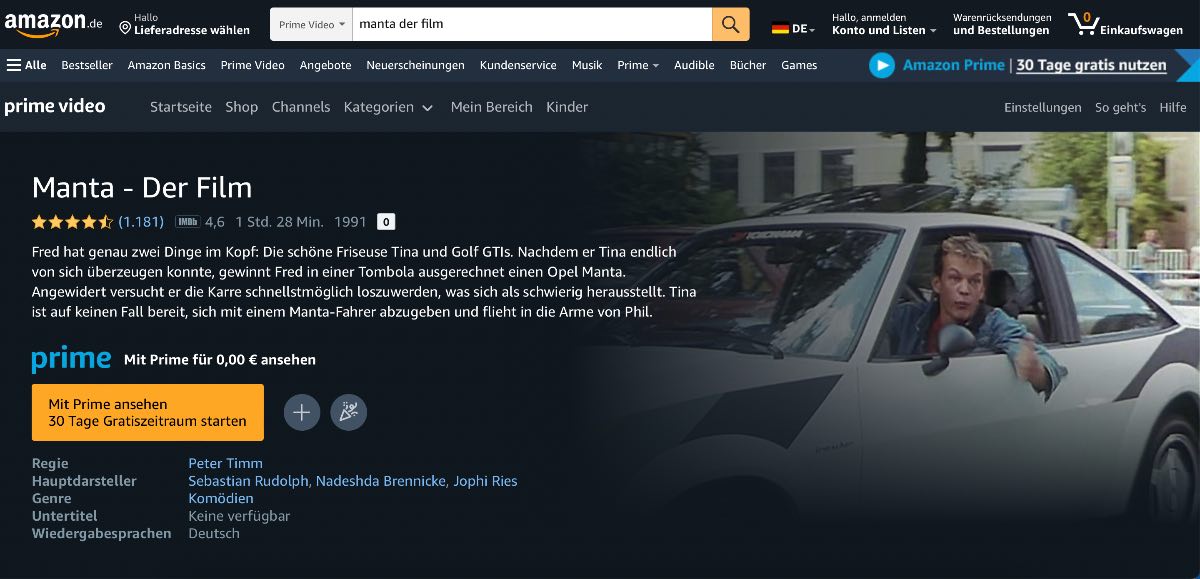Click the Deutsch playback language text
This screenshot has width=1200, height=579.
[214, 533]
